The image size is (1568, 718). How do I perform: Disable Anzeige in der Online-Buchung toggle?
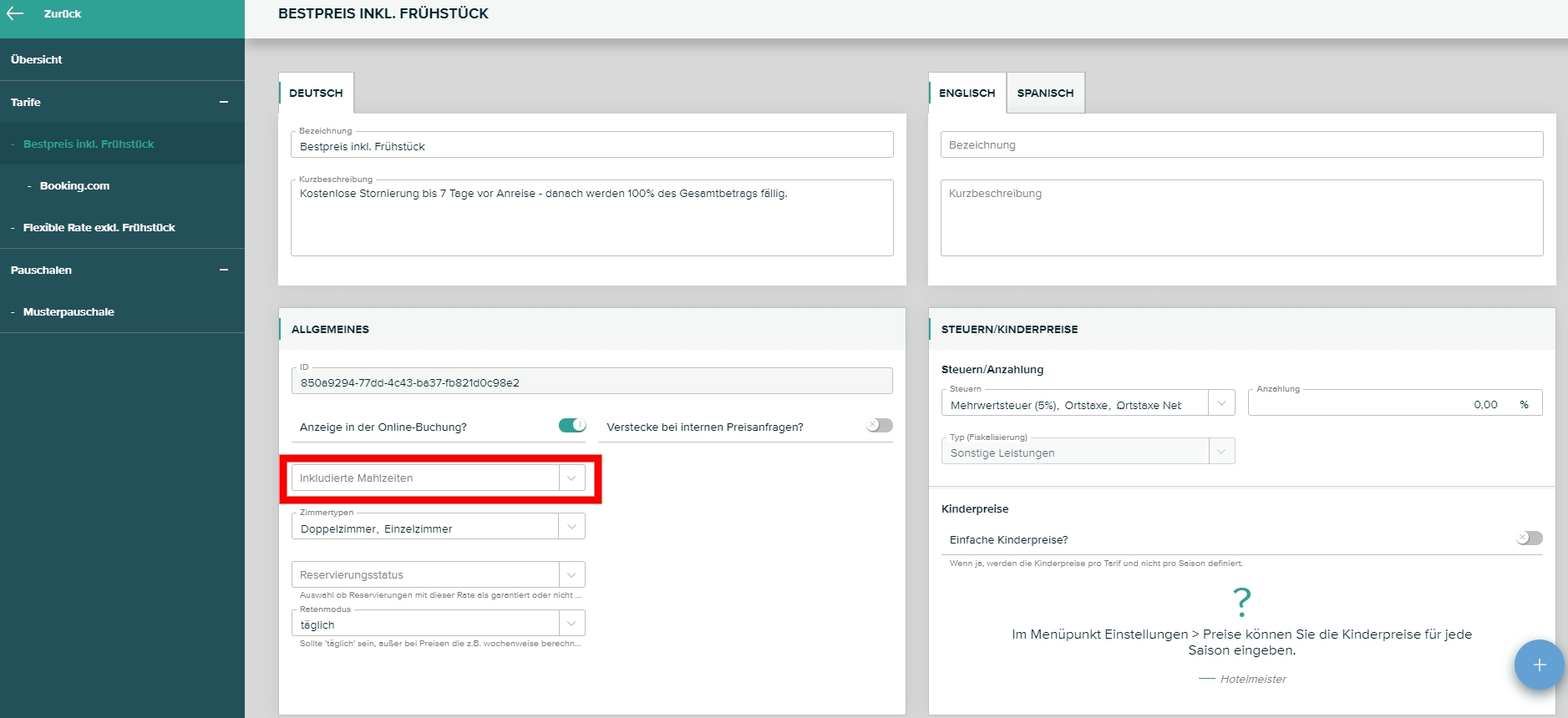[572, 426]
